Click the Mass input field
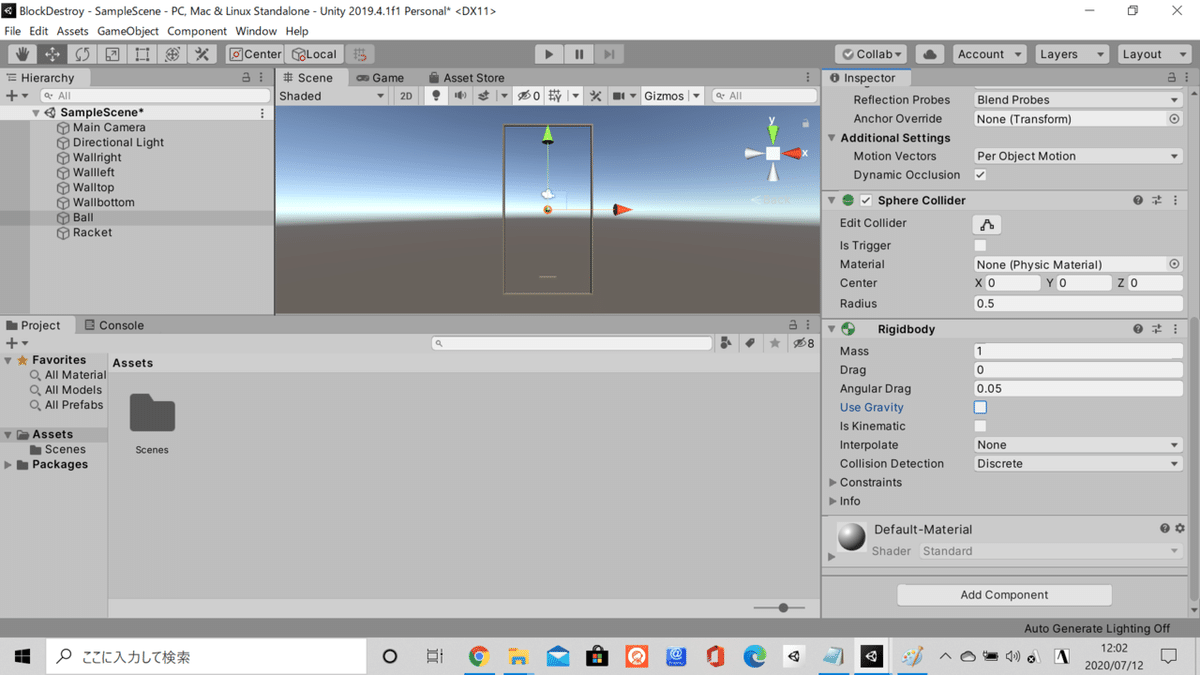This screenshot has height=675, width=1200. [1078, 351]
